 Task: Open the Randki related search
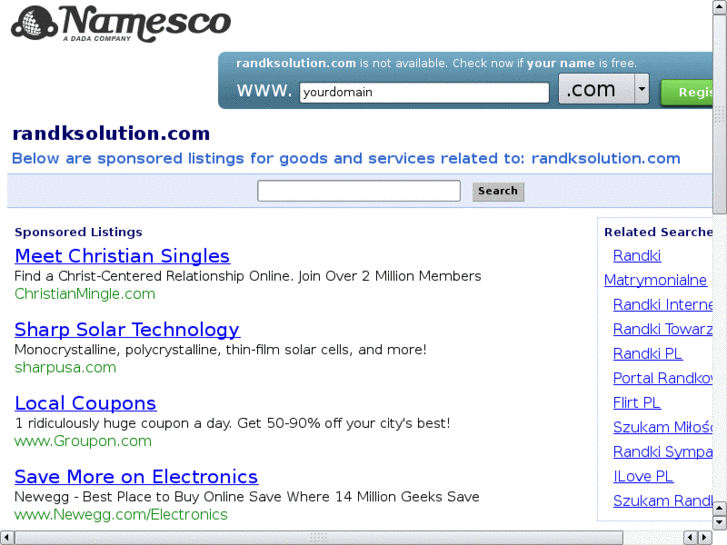(x=637, y=256)
